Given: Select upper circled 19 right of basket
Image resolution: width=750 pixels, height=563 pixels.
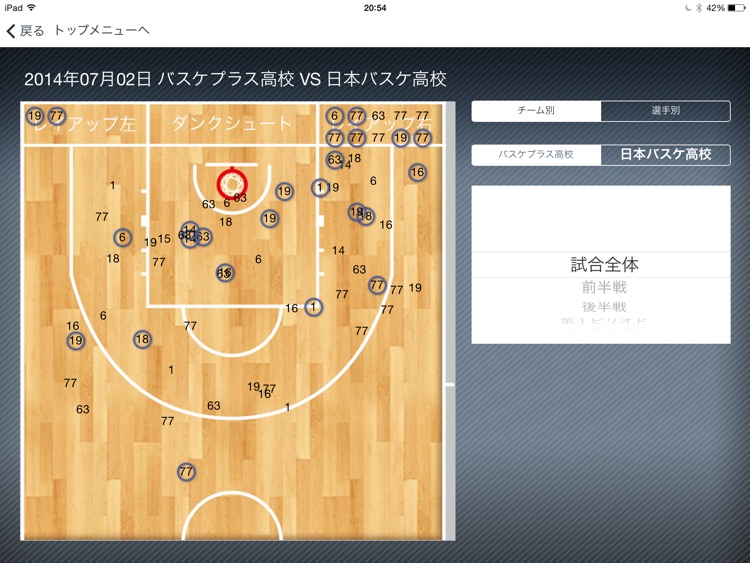Looking at the screenshot, I should [x=284, y=191].
